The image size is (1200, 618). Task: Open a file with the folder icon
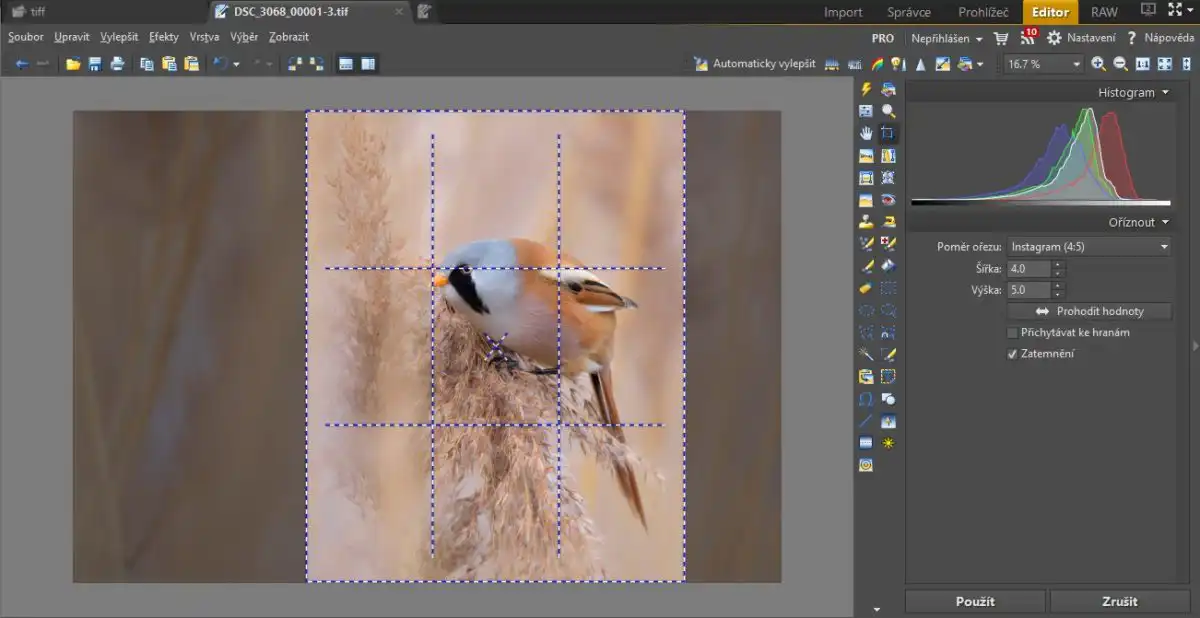click(x=73, y=64)
